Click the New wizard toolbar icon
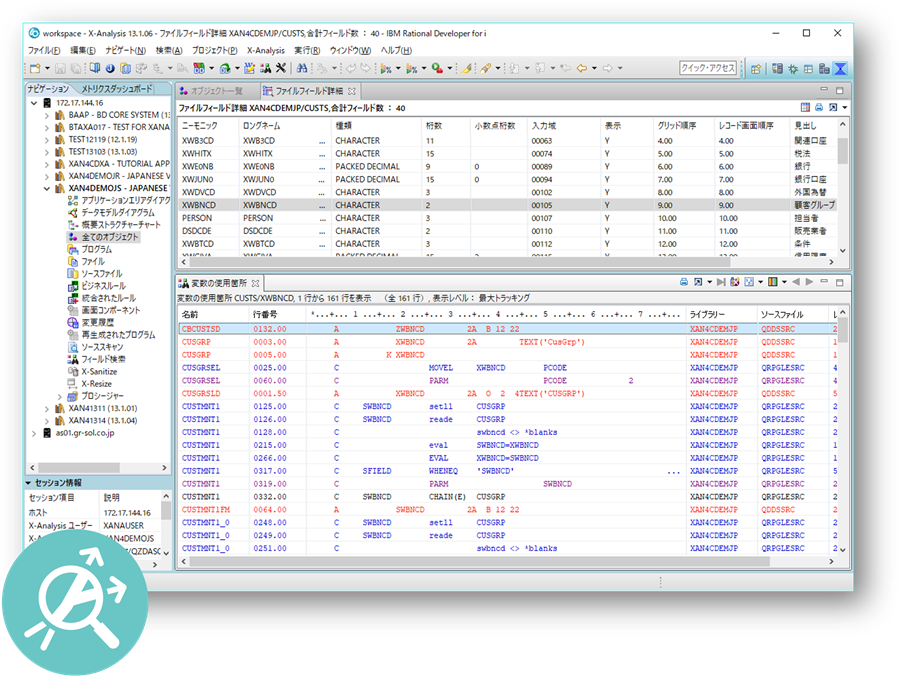 coord(35,68)
